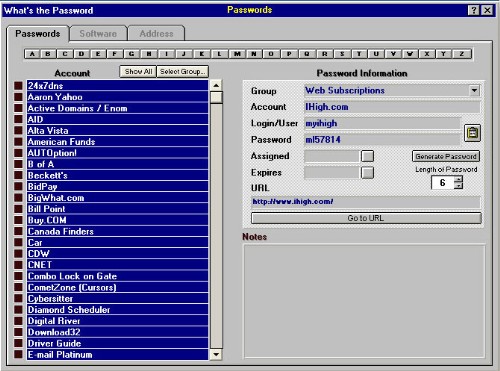Click the account list scrollbar thumb
Viewport: 500px width, 371px height.
click(216, 97)
